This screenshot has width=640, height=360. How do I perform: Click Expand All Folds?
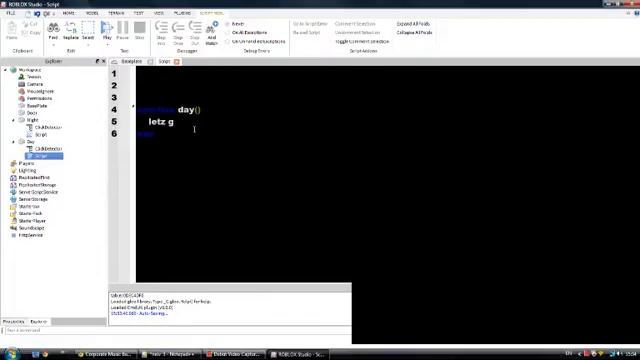point(413,24)
